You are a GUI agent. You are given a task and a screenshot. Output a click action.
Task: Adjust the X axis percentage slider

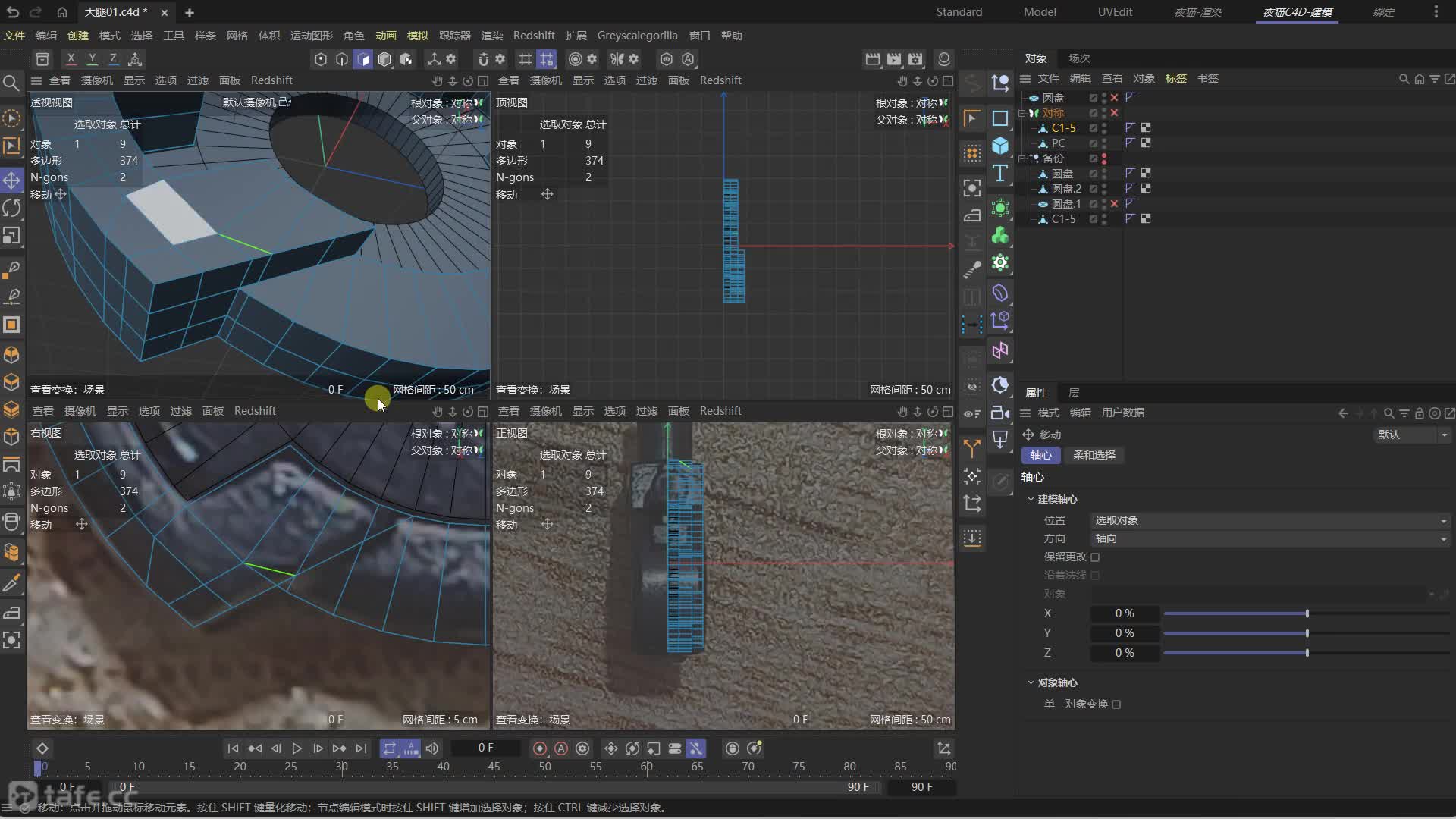click(x=1307, y=613)
